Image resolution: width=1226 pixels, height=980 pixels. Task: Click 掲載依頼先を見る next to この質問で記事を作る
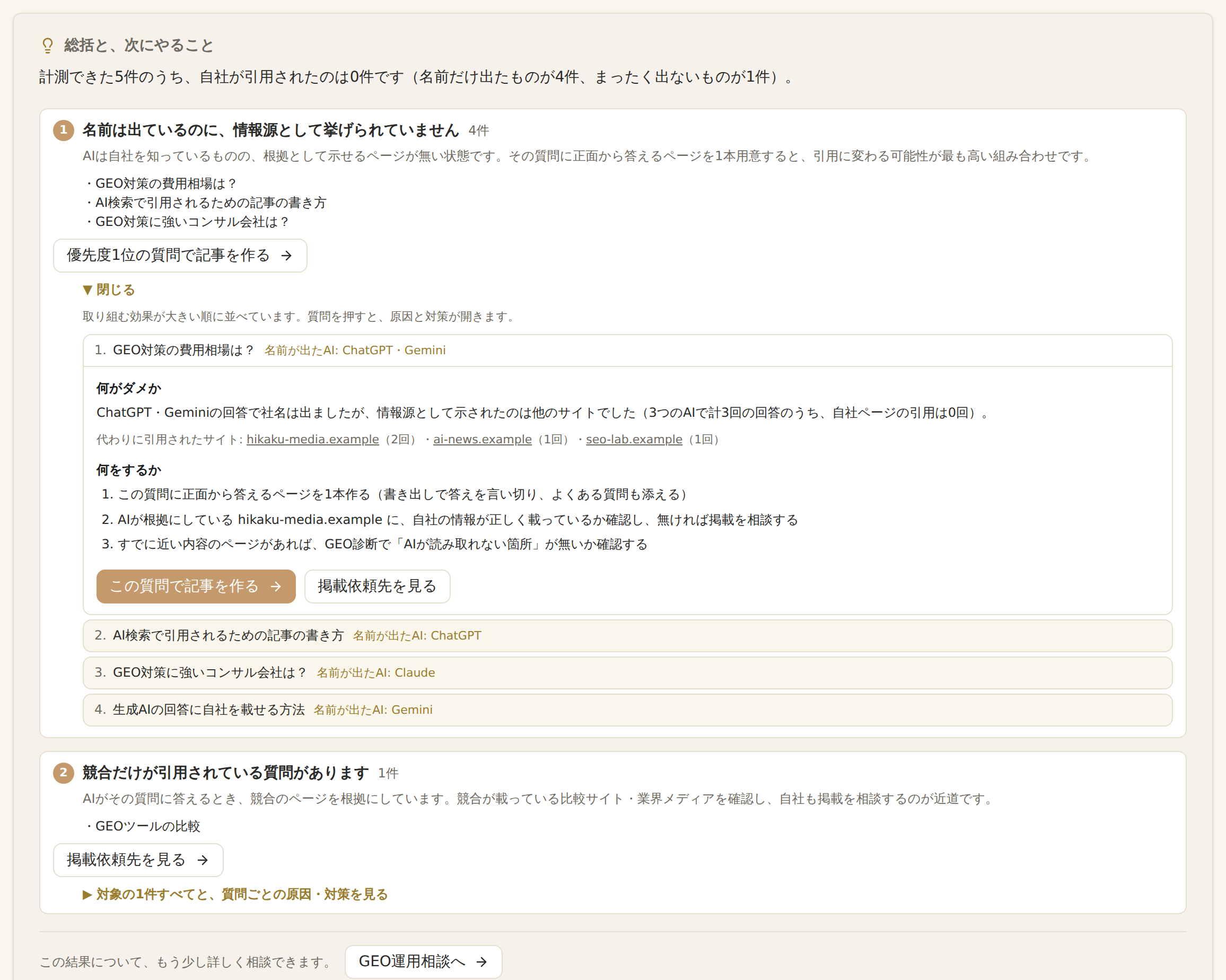tap(377, 587)
